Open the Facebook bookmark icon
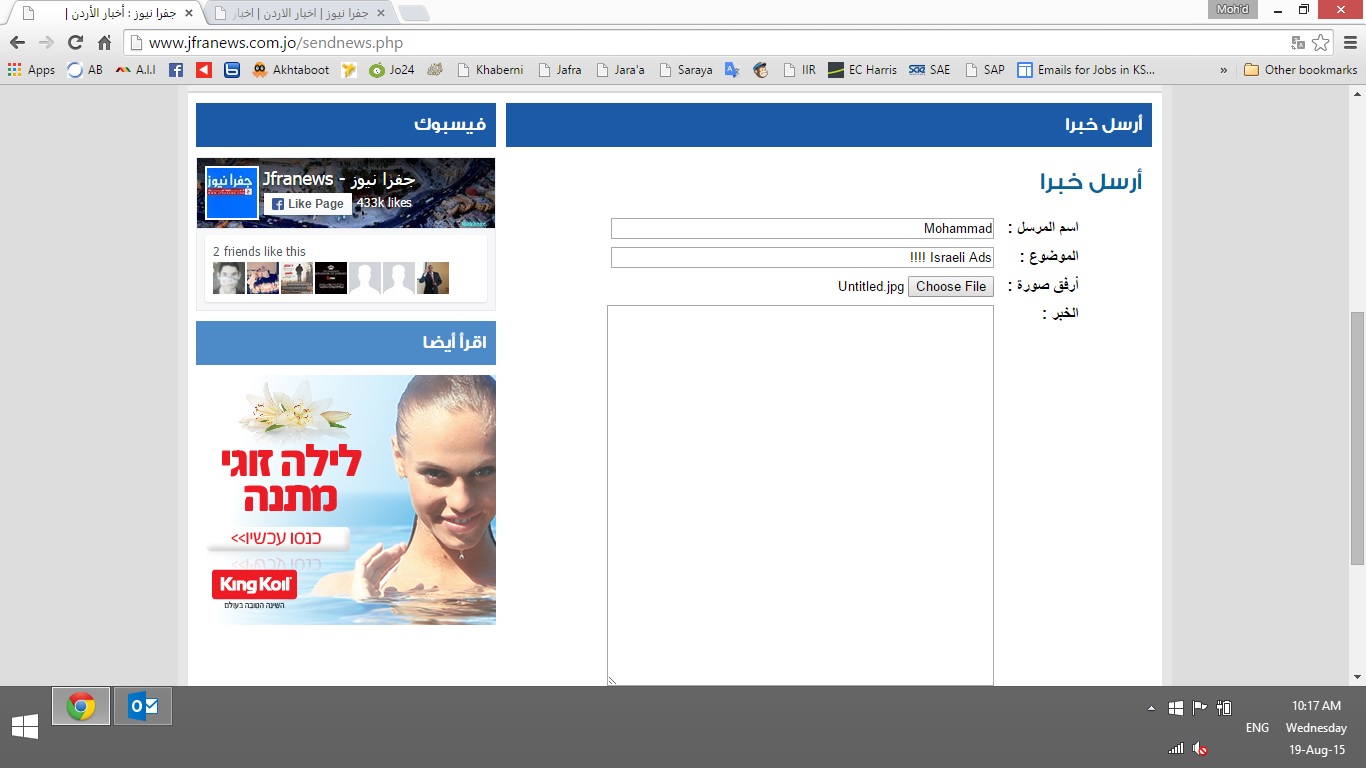The width and height of the screenshot is (1366, 768). pyautogui.click(x=176, y=70)
